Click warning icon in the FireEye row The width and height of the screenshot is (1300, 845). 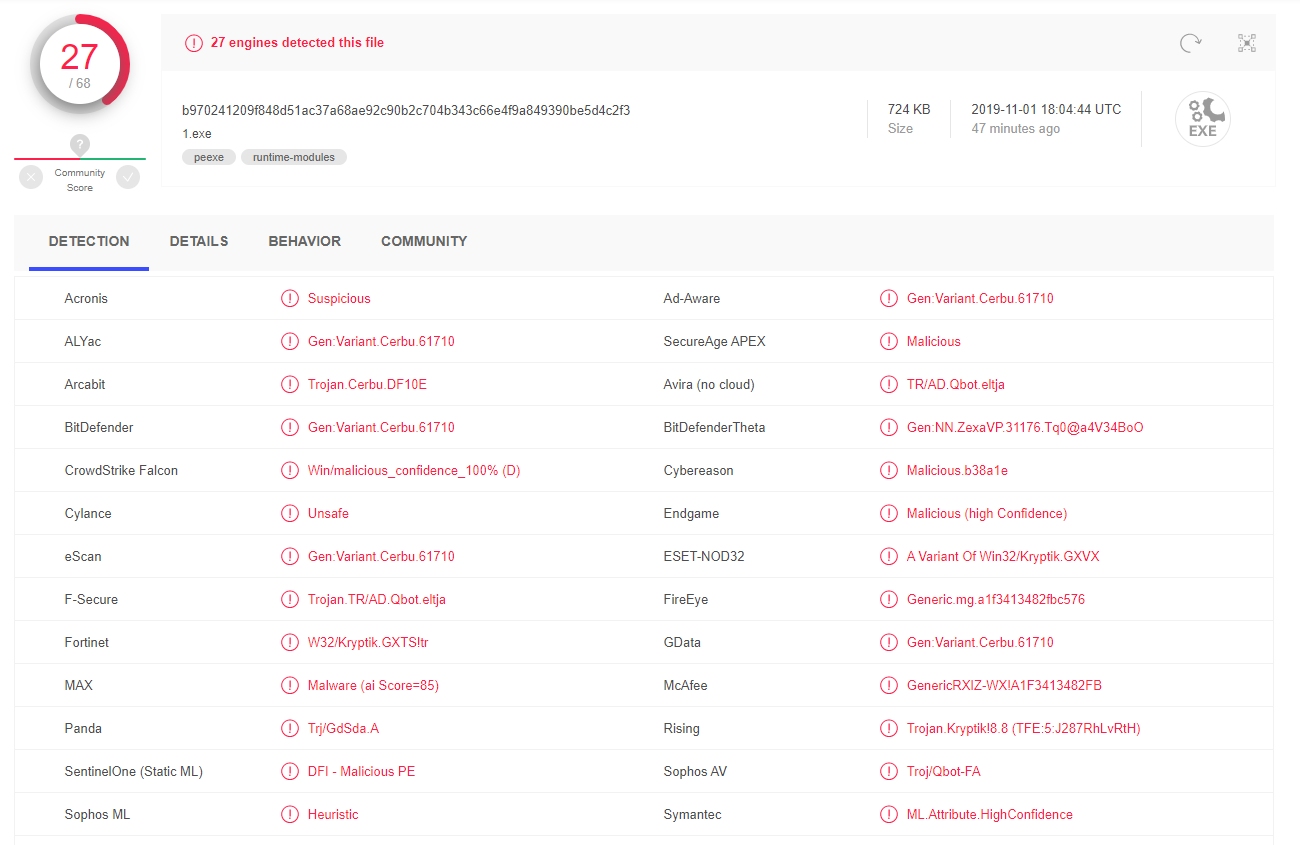(x=889, y=599)
